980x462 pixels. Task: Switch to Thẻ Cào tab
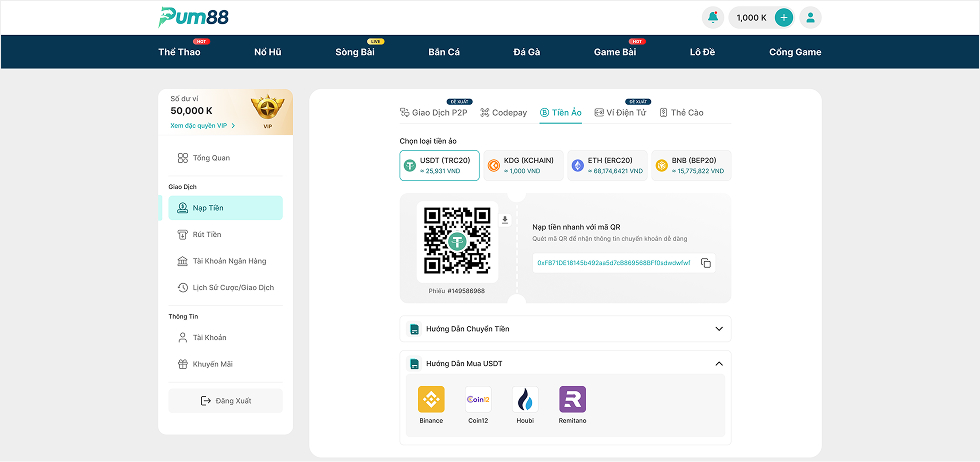[x=681, y=113]
